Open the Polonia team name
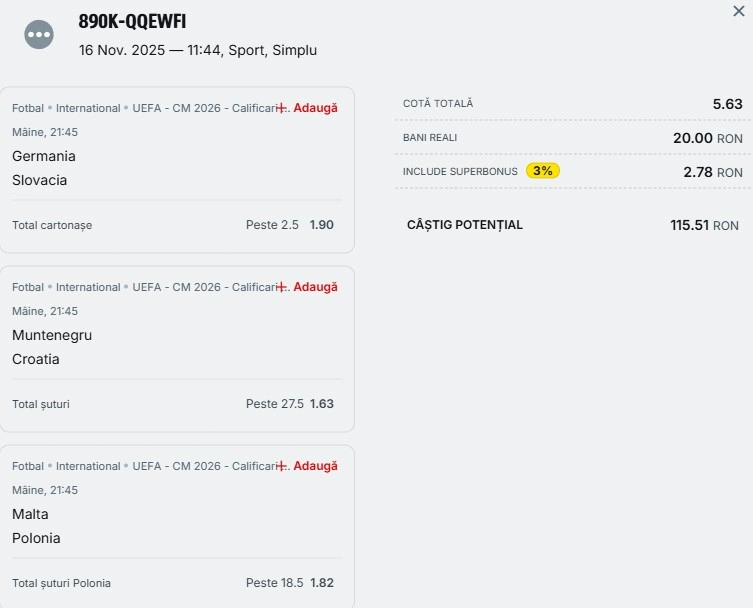Screen dimensions: 753x608 tap(36, 538)
